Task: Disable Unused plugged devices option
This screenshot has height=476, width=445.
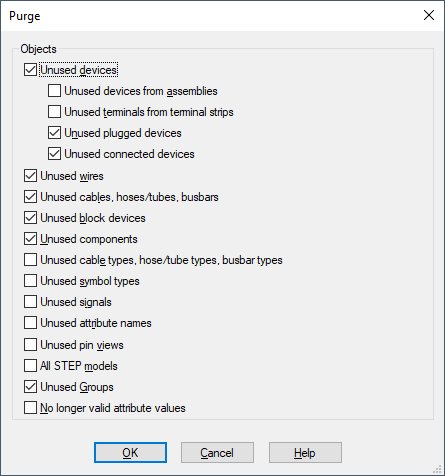Action: tap(54, 133)
